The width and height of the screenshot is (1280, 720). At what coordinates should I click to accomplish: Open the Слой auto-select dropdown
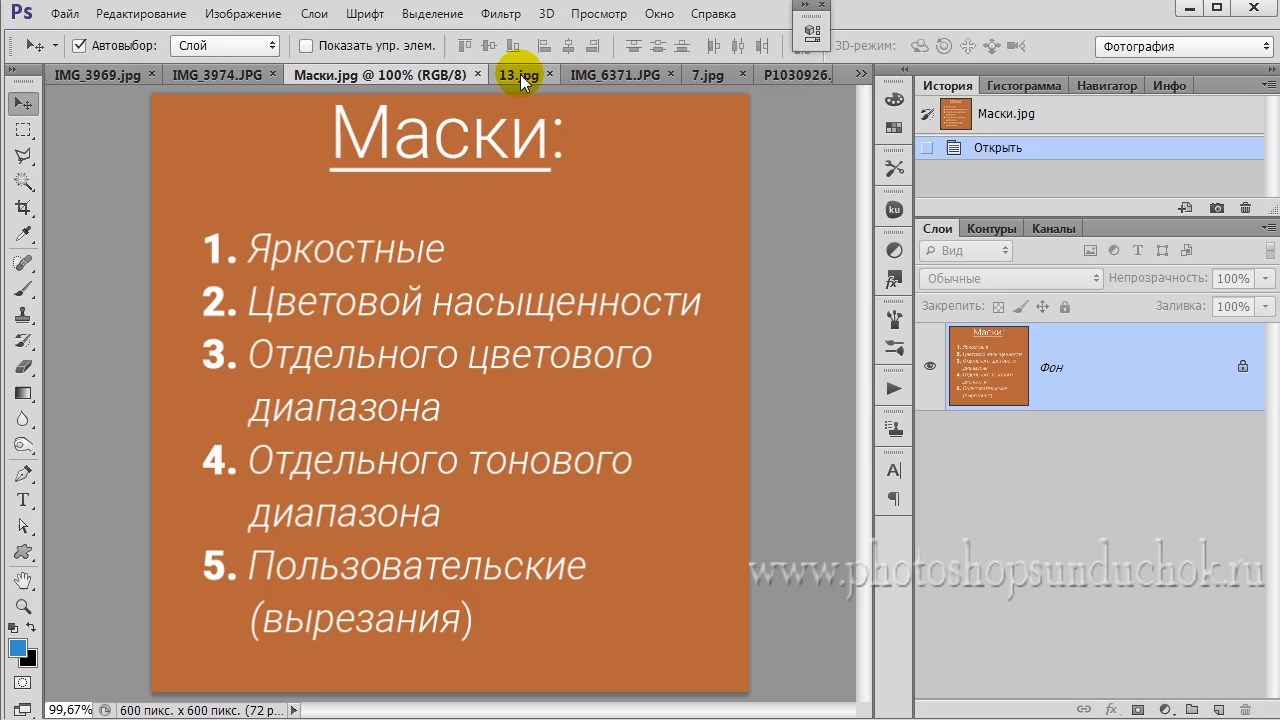tap(225, 46)
